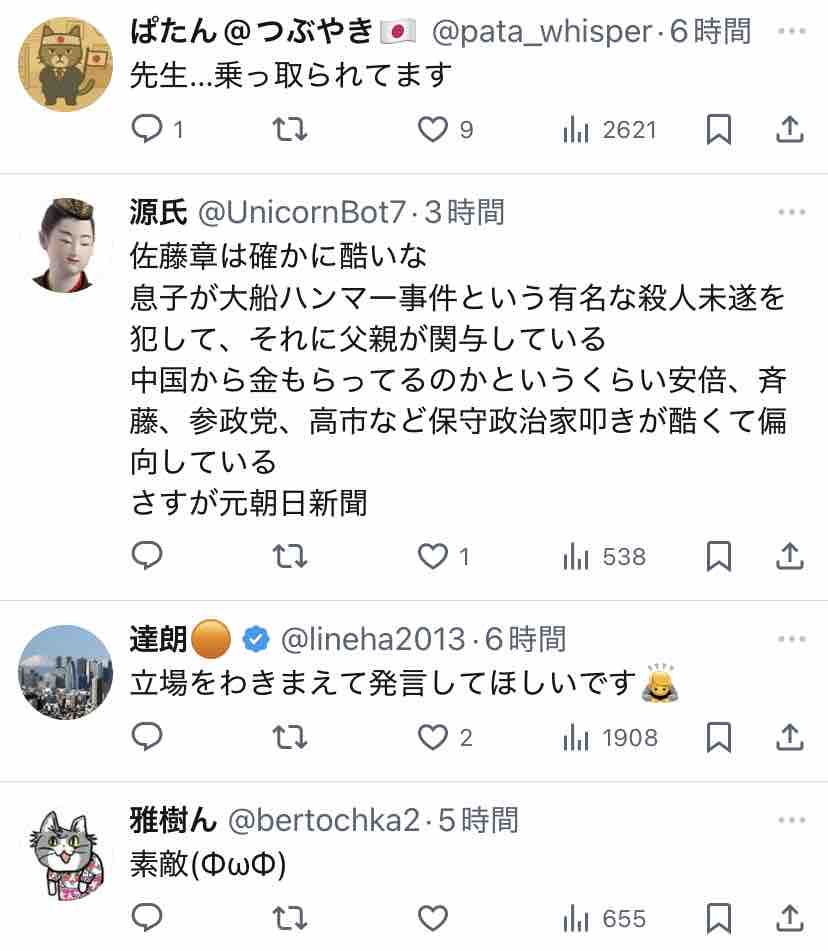The width and height of the screenshot is (828, 951).
Task: Like the tweet with 9 likes
Action: [x=433, y=129]
